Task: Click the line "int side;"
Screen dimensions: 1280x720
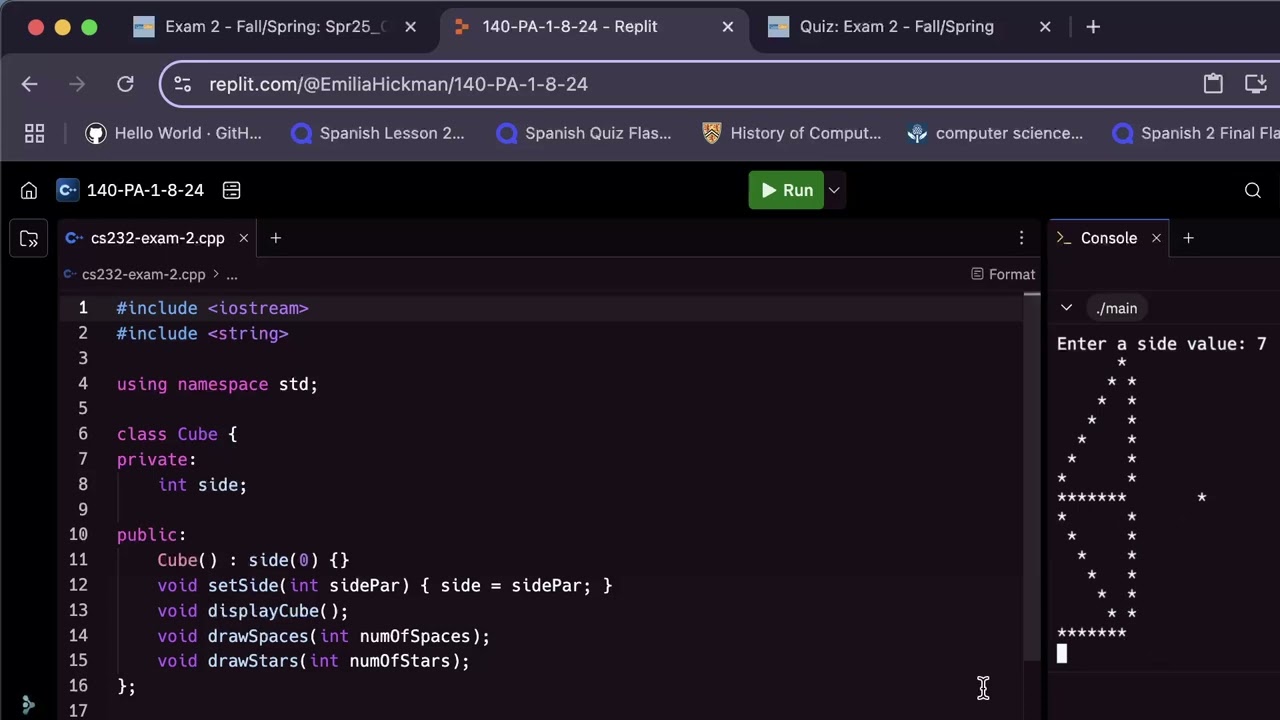Action: [202, 485]
